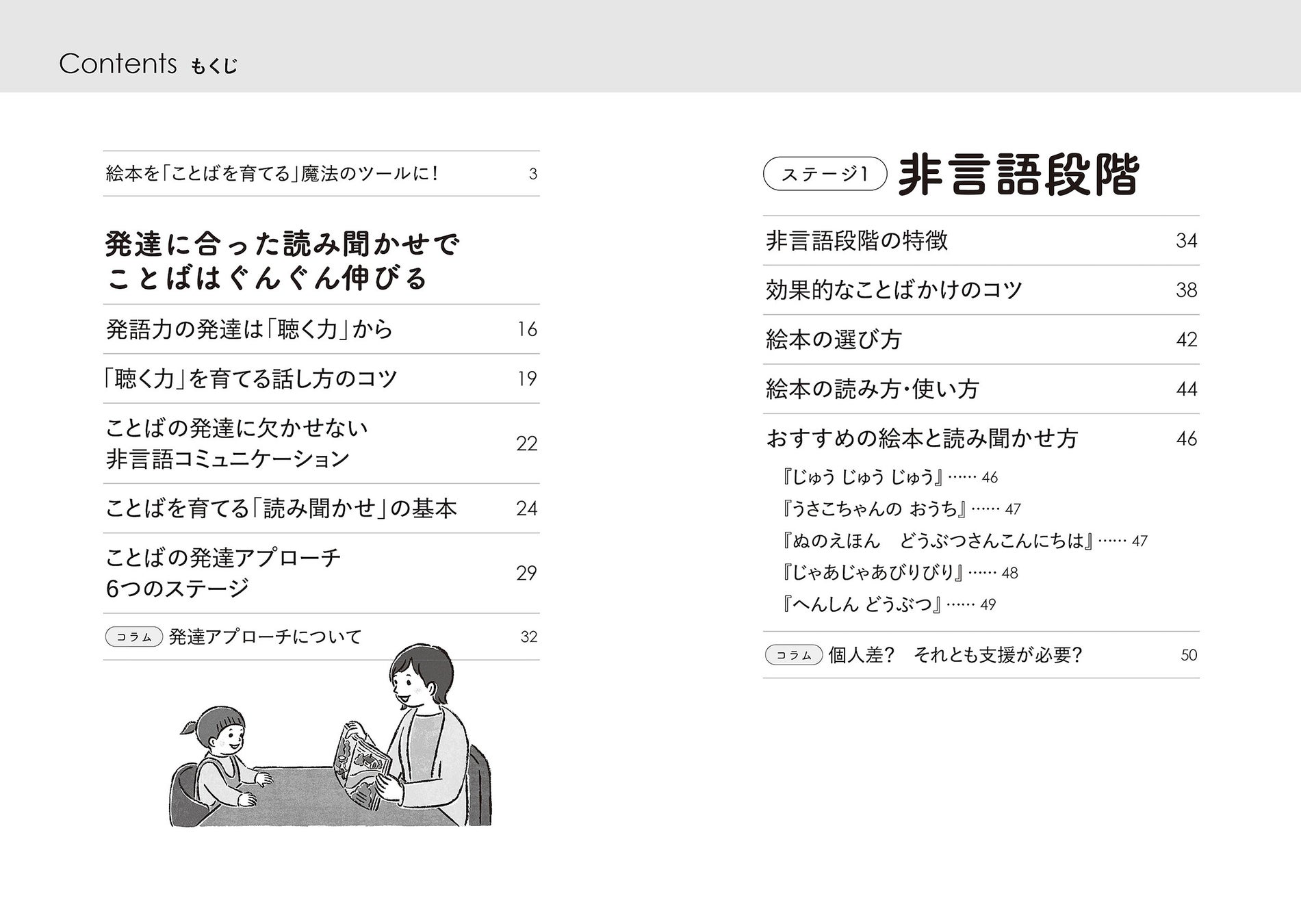This screenshot has height=924, width=1301.
Task: Click page number 50
Action: pyautogui.click(x=1189, y=656)
